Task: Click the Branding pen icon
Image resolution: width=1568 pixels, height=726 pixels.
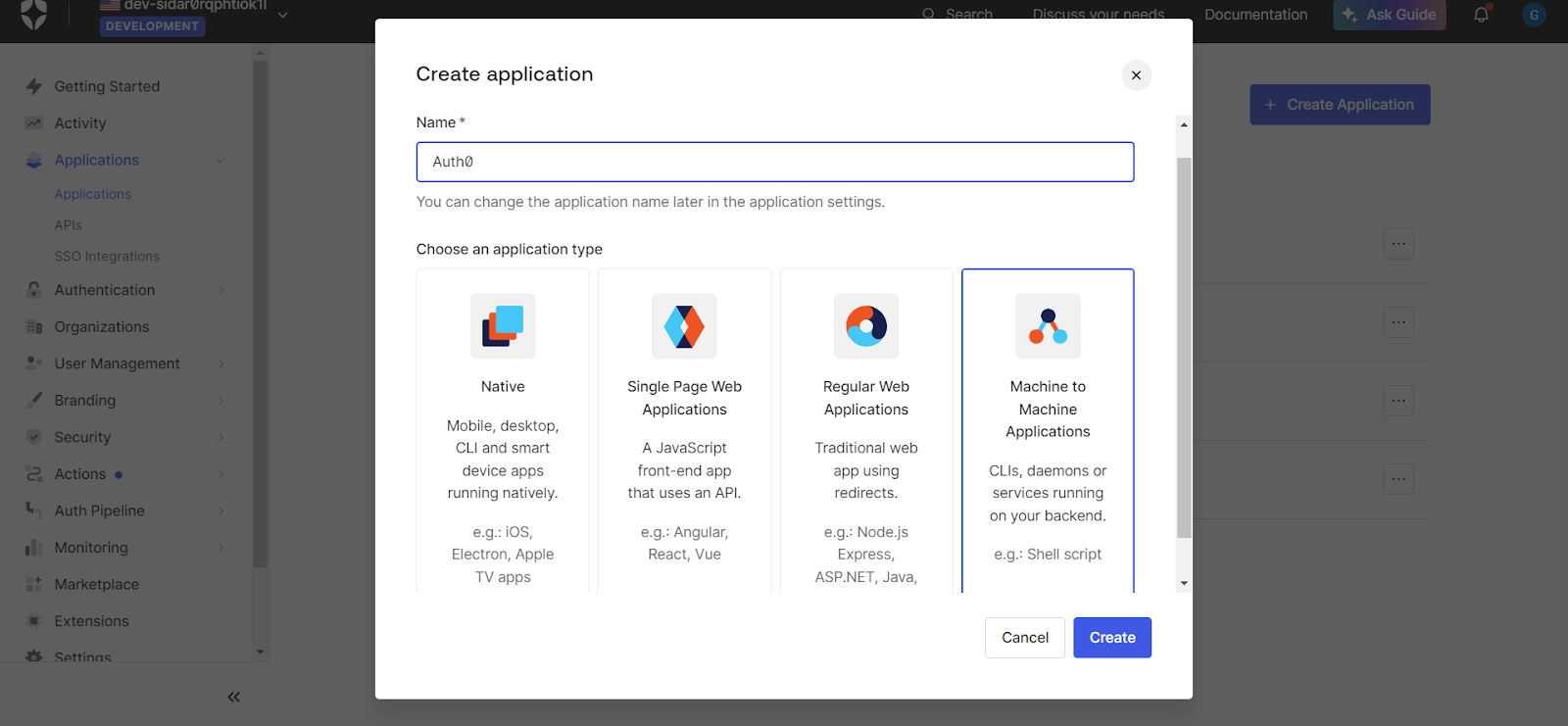Action: (34, 400)
